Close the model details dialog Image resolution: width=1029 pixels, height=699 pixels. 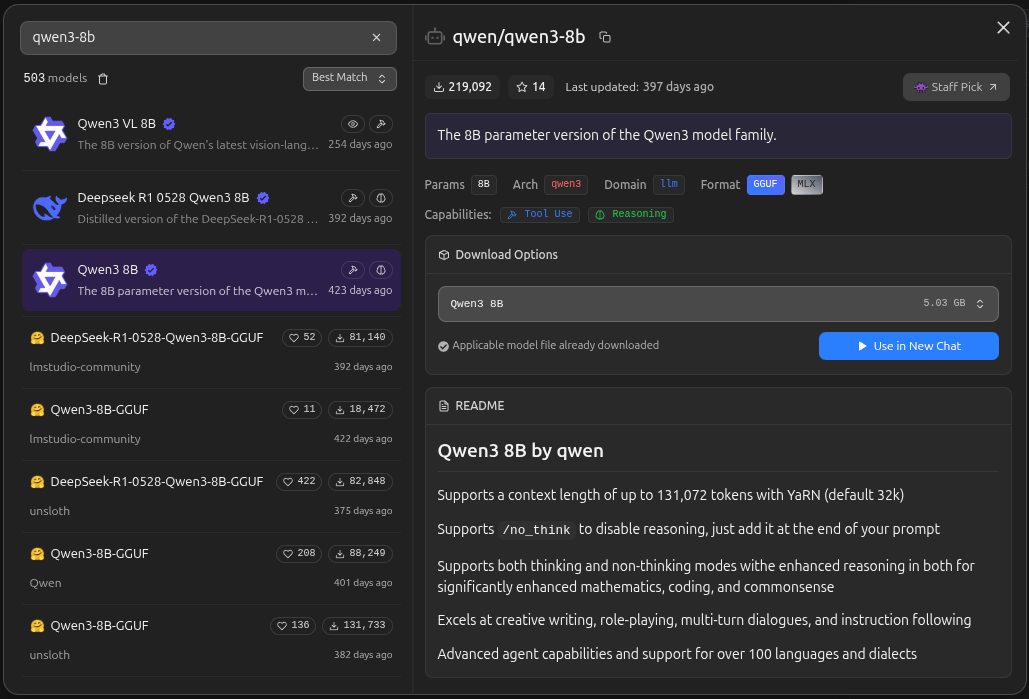(x=1003, y=28)
